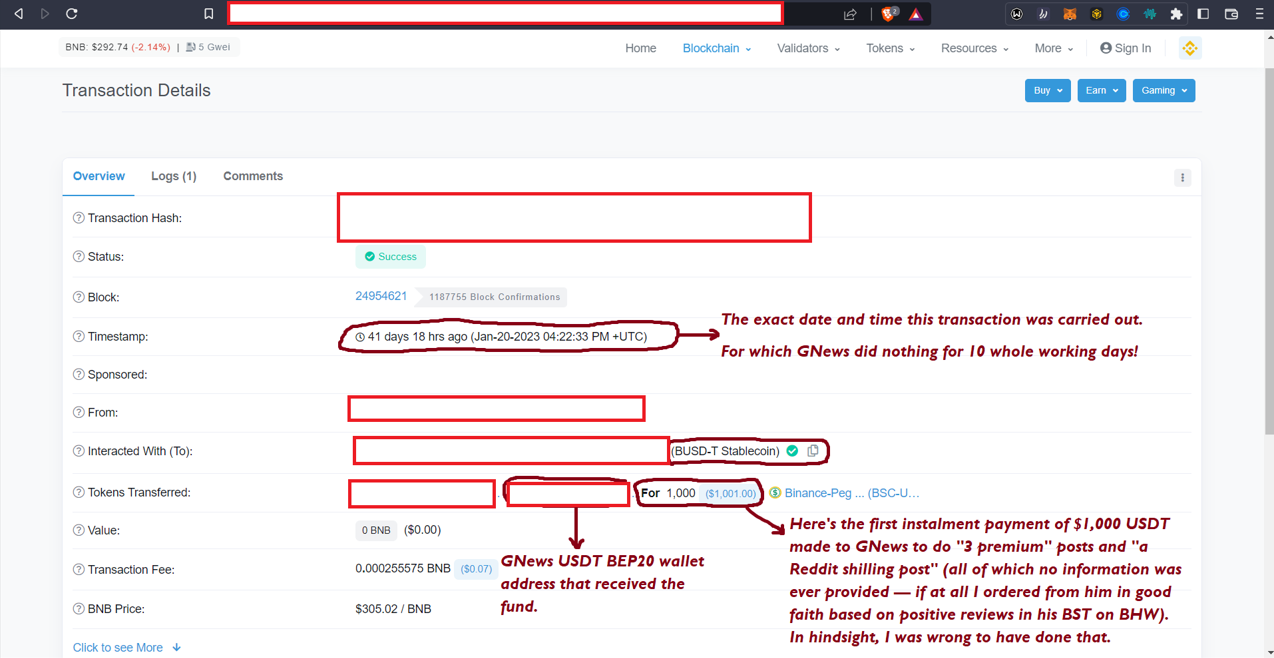The width and height of the screenshot is (1274, 658).
Task: Switch to the Comments tab
Action: [x=253, y=176]
